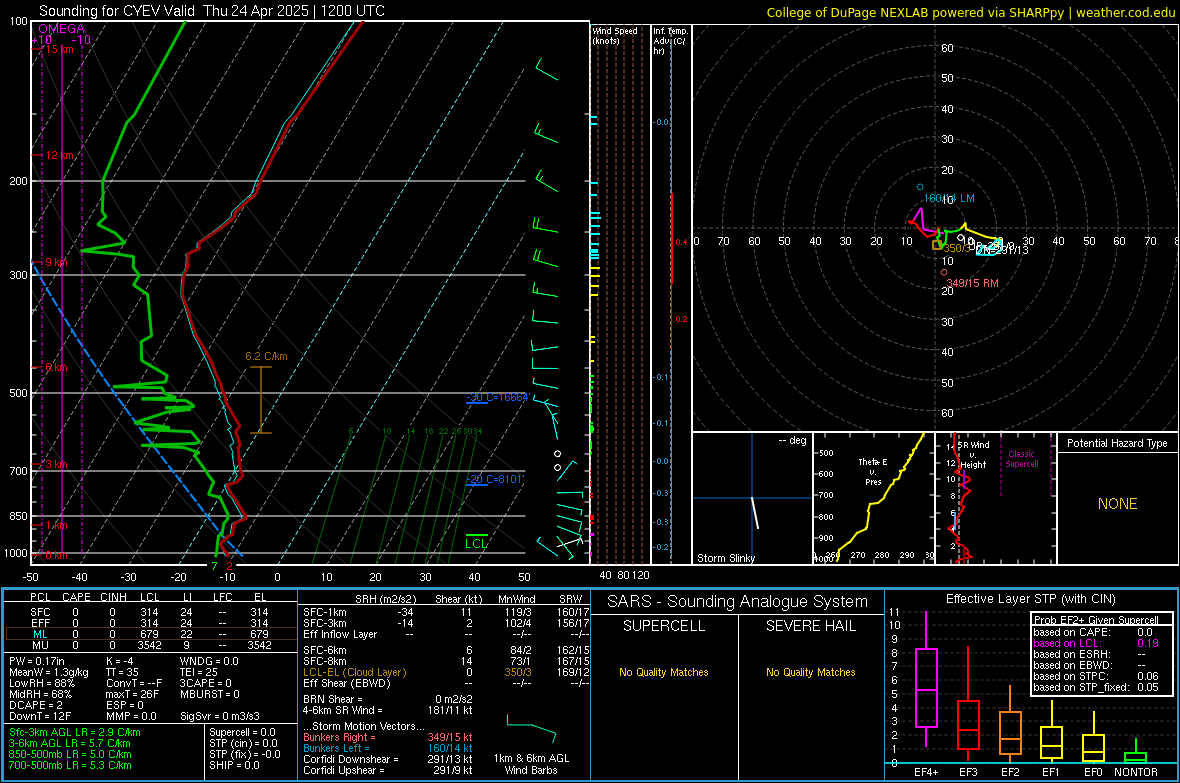Select the "Eff Shear (EBWD)" row
This screenshot has height=783, width=1180.
pos(446,683)
